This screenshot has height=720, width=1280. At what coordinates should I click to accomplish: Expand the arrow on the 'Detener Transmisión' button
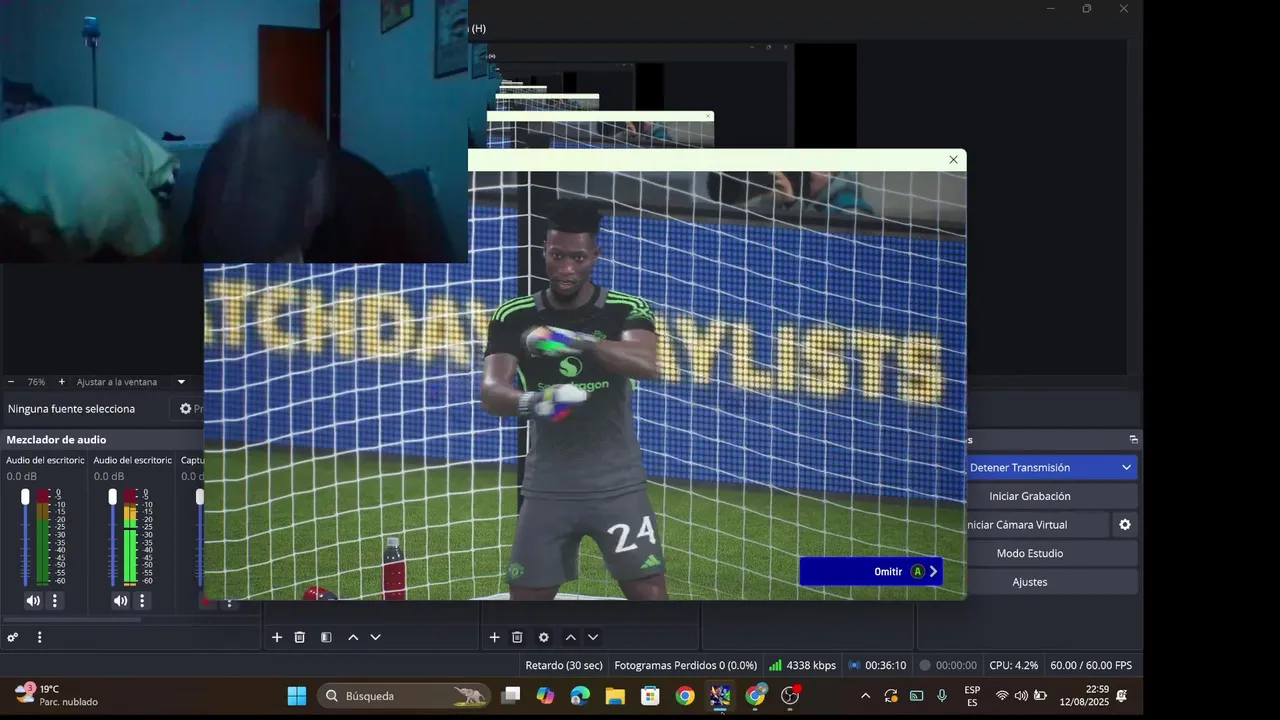(x=1126, y=468)
